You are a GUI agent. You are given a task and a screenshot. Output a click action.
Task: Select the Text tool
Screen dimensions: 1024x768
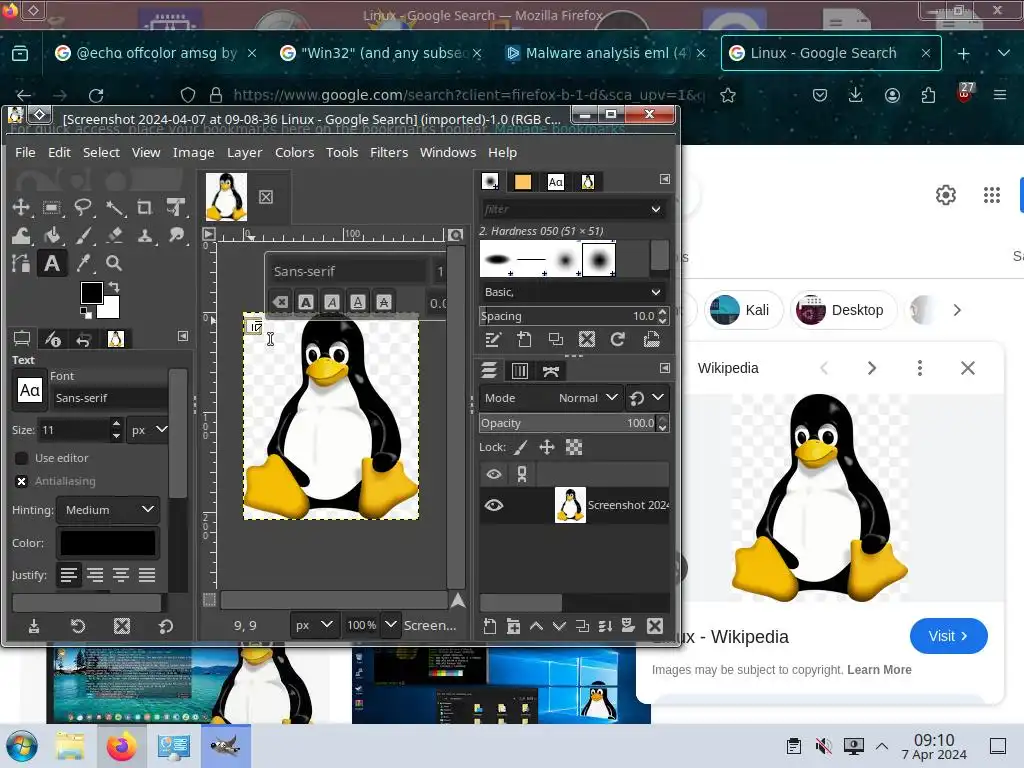[x=52, y=263]
